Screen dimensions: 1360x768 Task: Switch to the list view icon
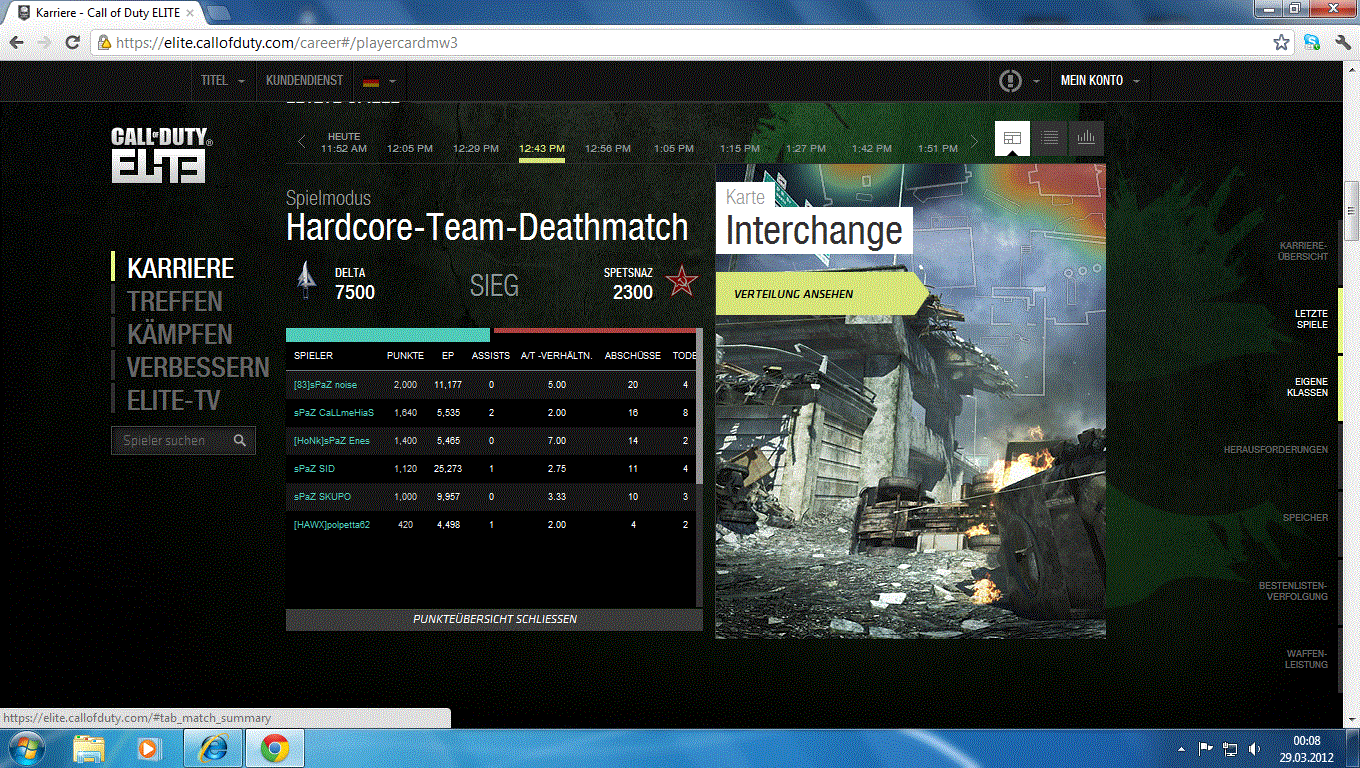[x=1049, y=139]
